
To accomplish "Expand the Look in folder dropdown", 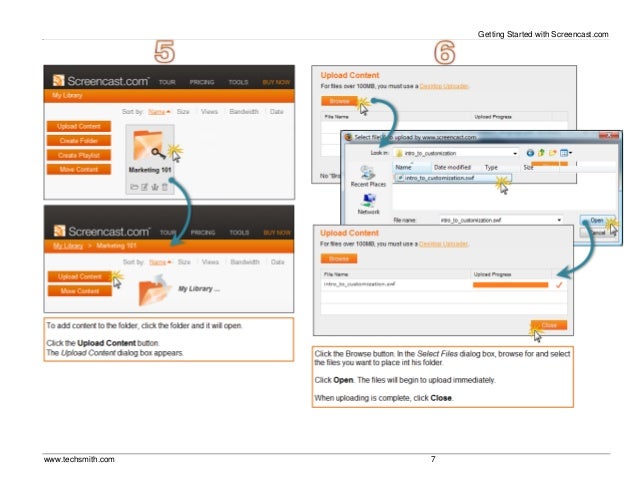I will point(515,153).
